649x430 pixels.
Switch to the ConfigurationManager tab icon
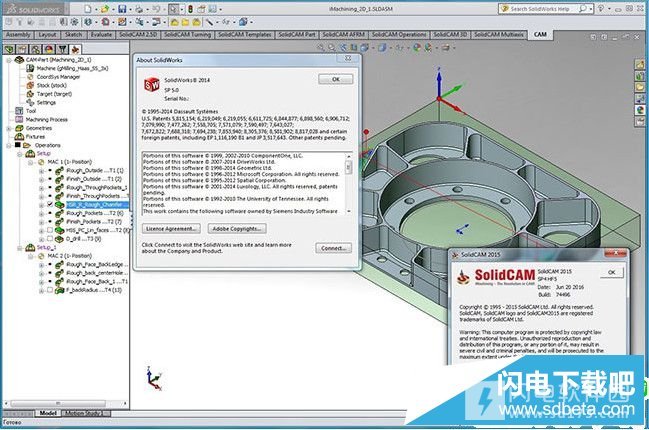[36, 50]
